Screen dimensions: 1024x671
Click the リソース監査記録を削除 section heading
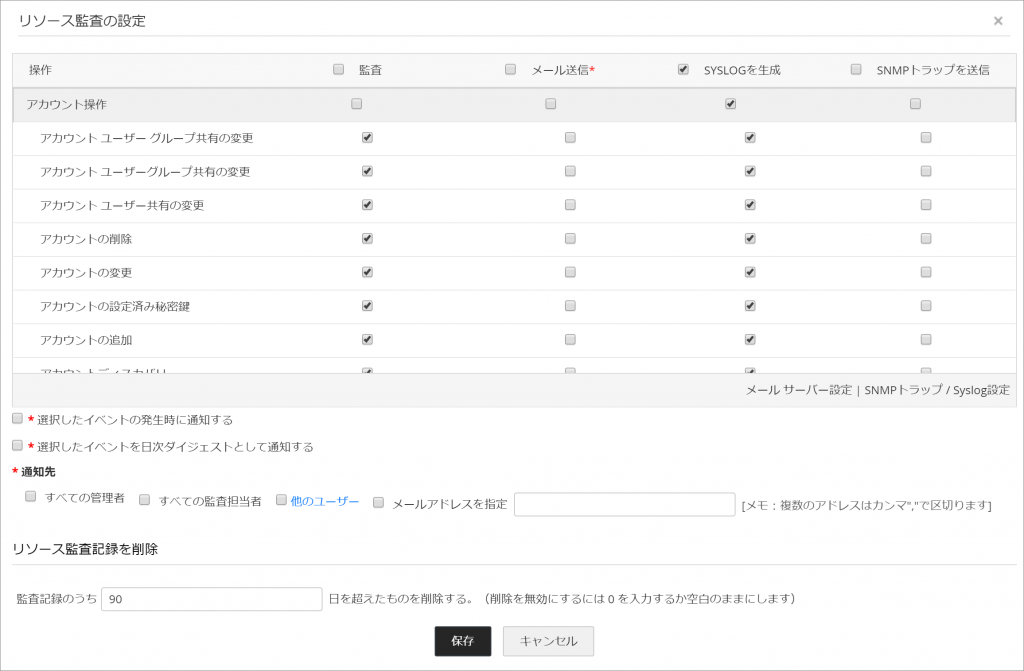[86, 549]
